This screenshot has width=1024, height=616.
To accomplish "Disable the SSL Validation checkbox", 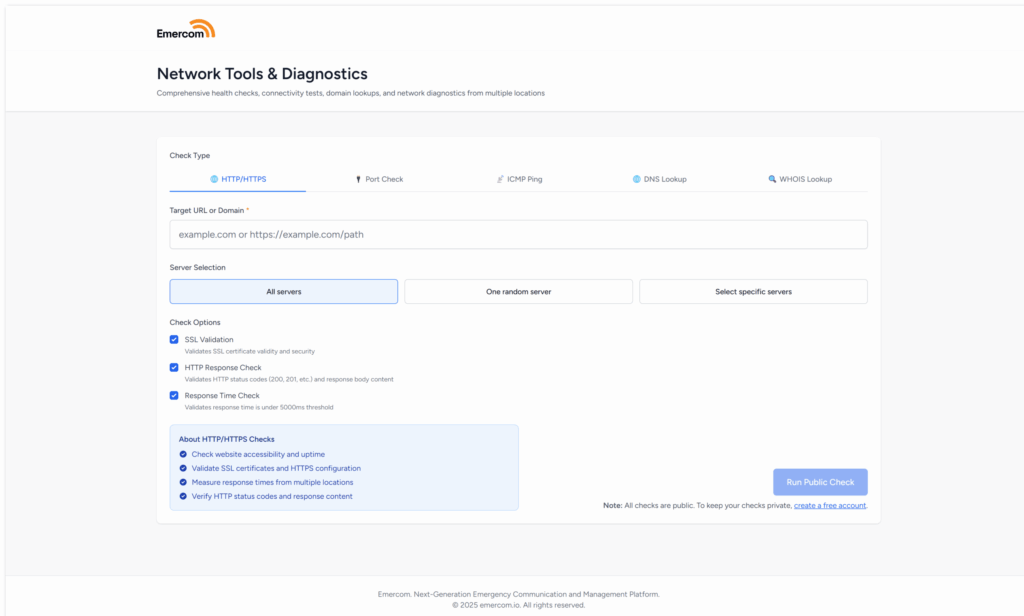I will (173, 340).
